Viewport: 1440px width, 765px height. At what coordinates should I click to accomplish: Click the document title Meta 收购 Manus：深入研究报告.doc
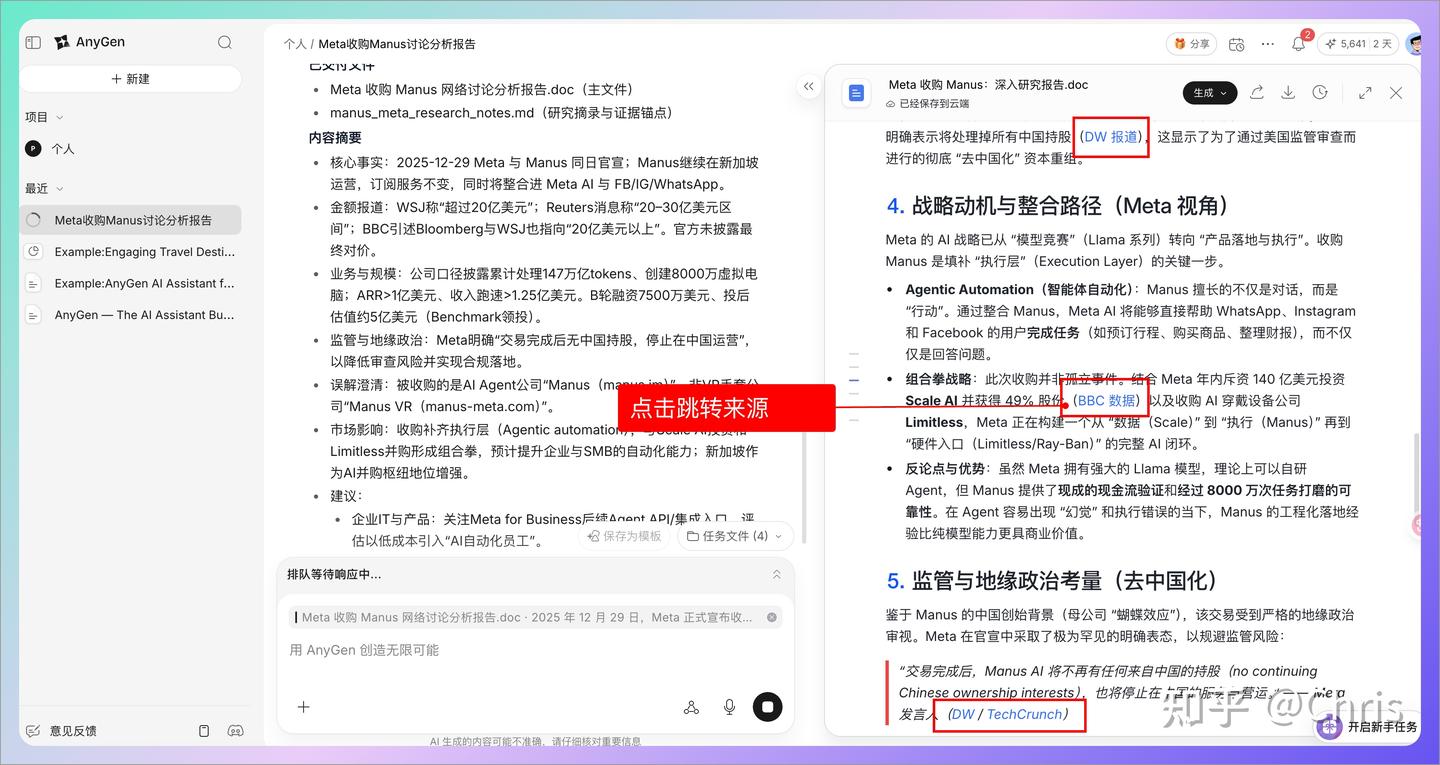[988, 85]
